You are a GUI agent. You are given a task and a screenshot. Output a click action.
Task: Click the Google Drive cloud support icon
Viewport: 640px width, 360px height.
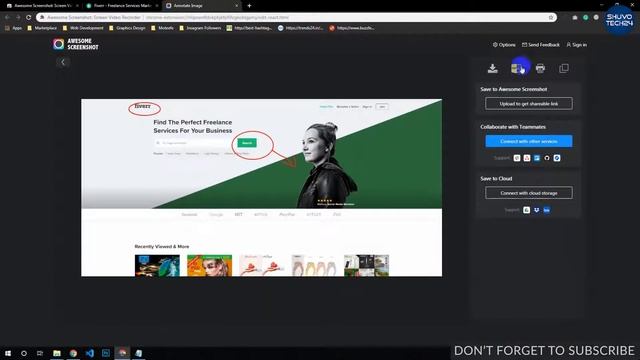pyautogui.click(x=527, y=210)
